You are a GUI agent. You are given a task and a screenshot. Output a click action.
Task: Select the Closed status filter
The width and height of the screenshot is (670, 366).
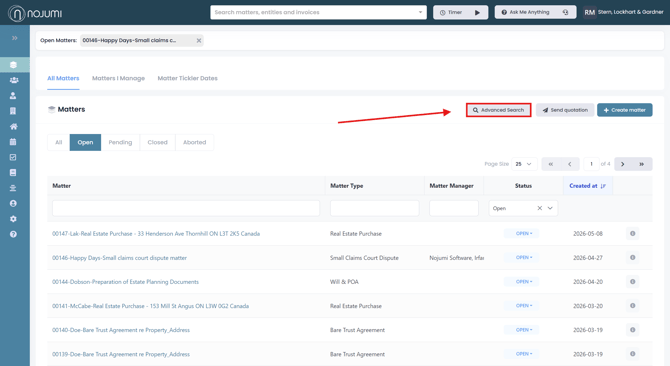coord(157,142)
